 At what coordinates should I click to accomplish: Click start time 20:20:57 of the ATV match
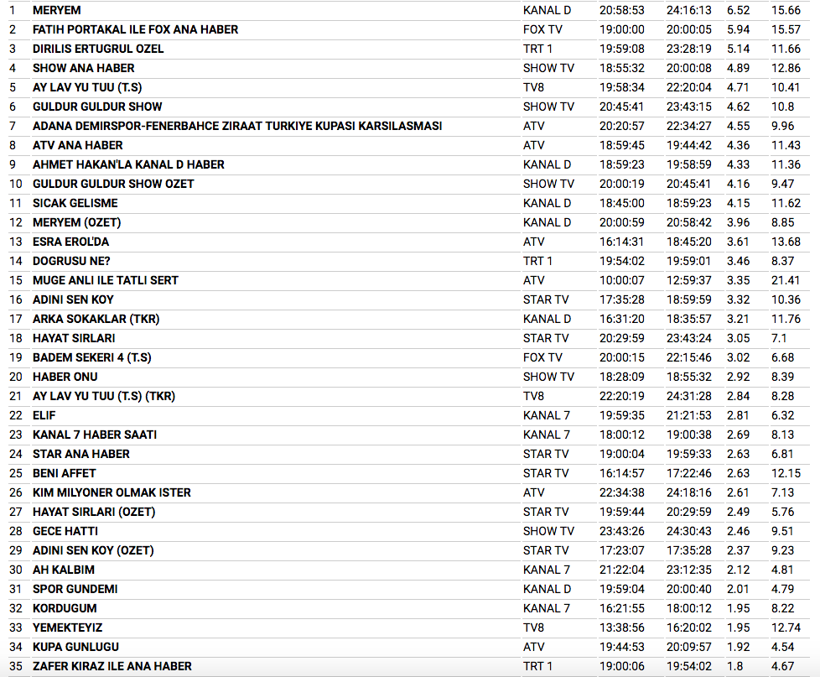(622, 126)
